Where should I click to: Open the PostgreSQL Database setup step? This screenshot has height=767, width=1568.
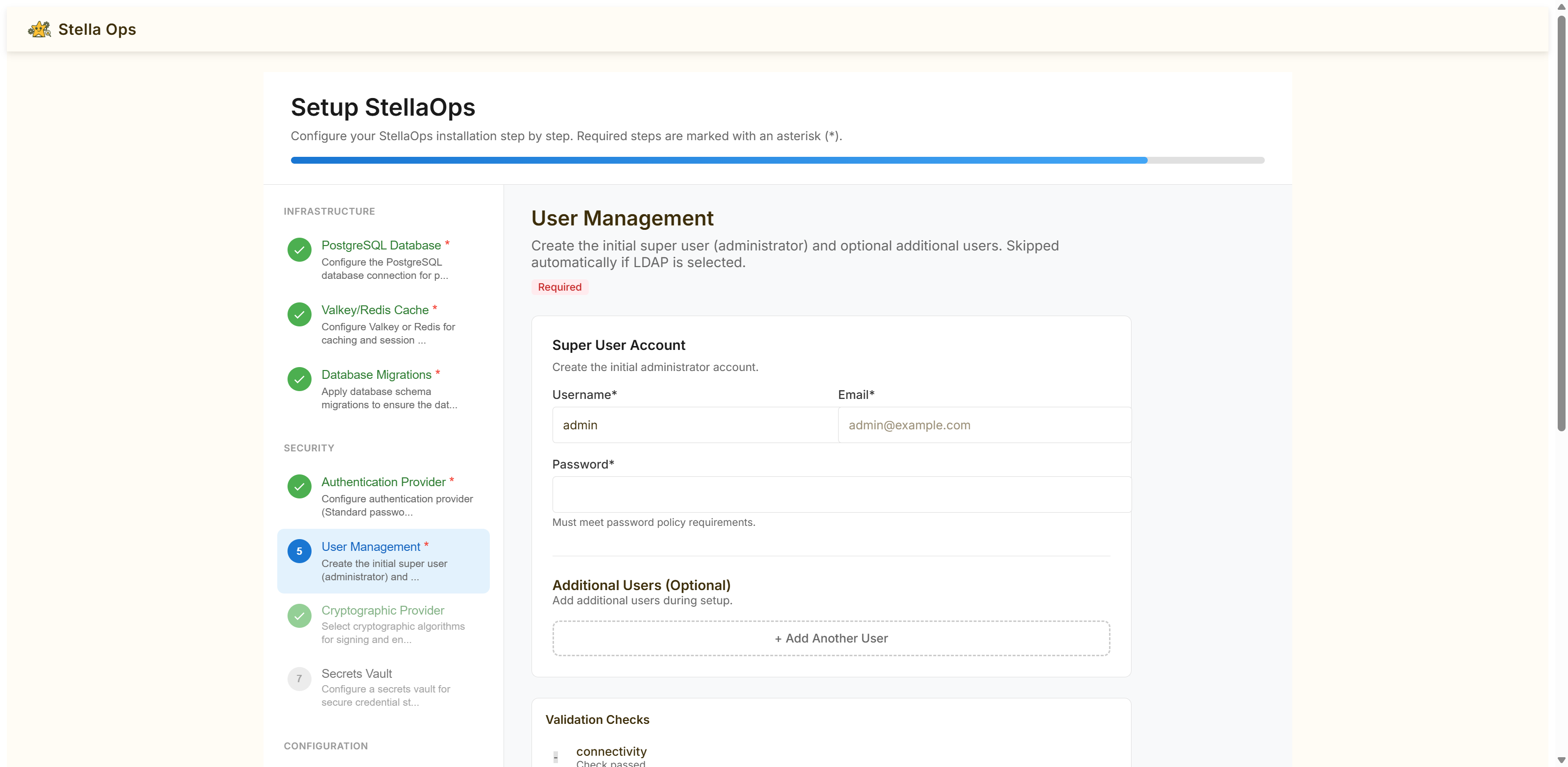381,246
